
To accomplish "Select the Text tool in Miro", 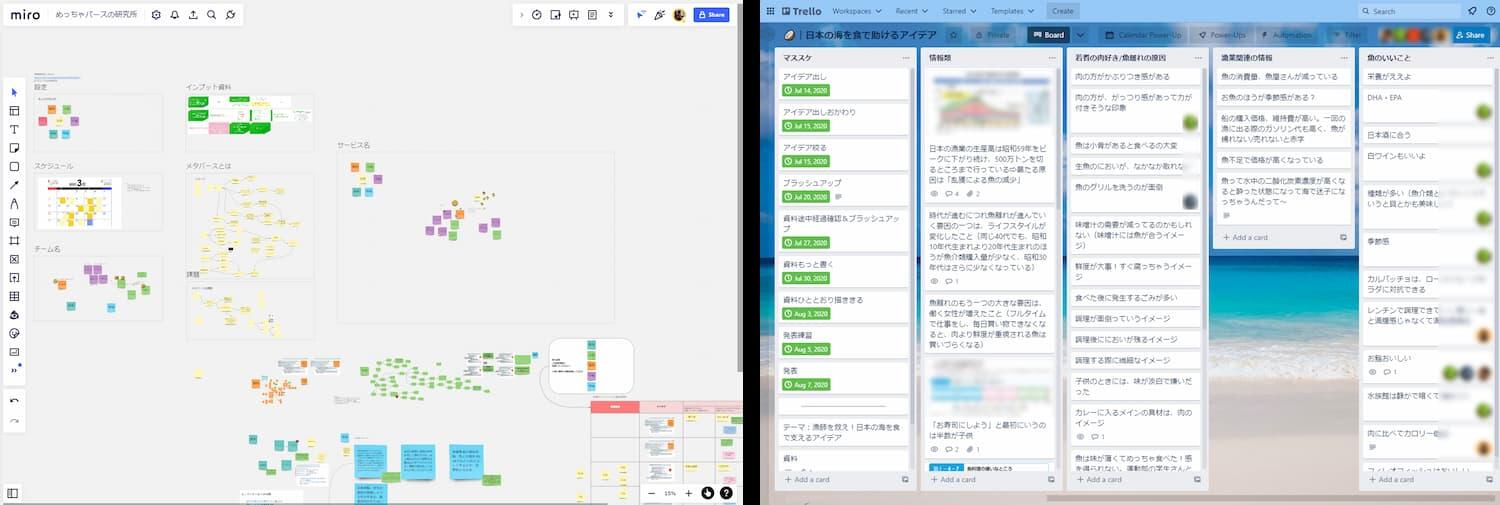I will pyautogui.click(x=14, y=129).
